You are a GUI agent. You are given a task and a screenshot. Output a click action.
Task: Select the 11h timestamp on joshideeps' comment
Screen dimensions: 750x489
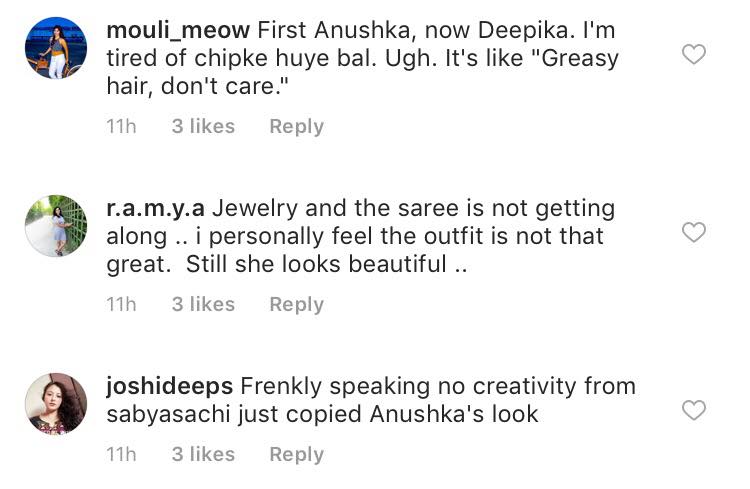[121, 455]
